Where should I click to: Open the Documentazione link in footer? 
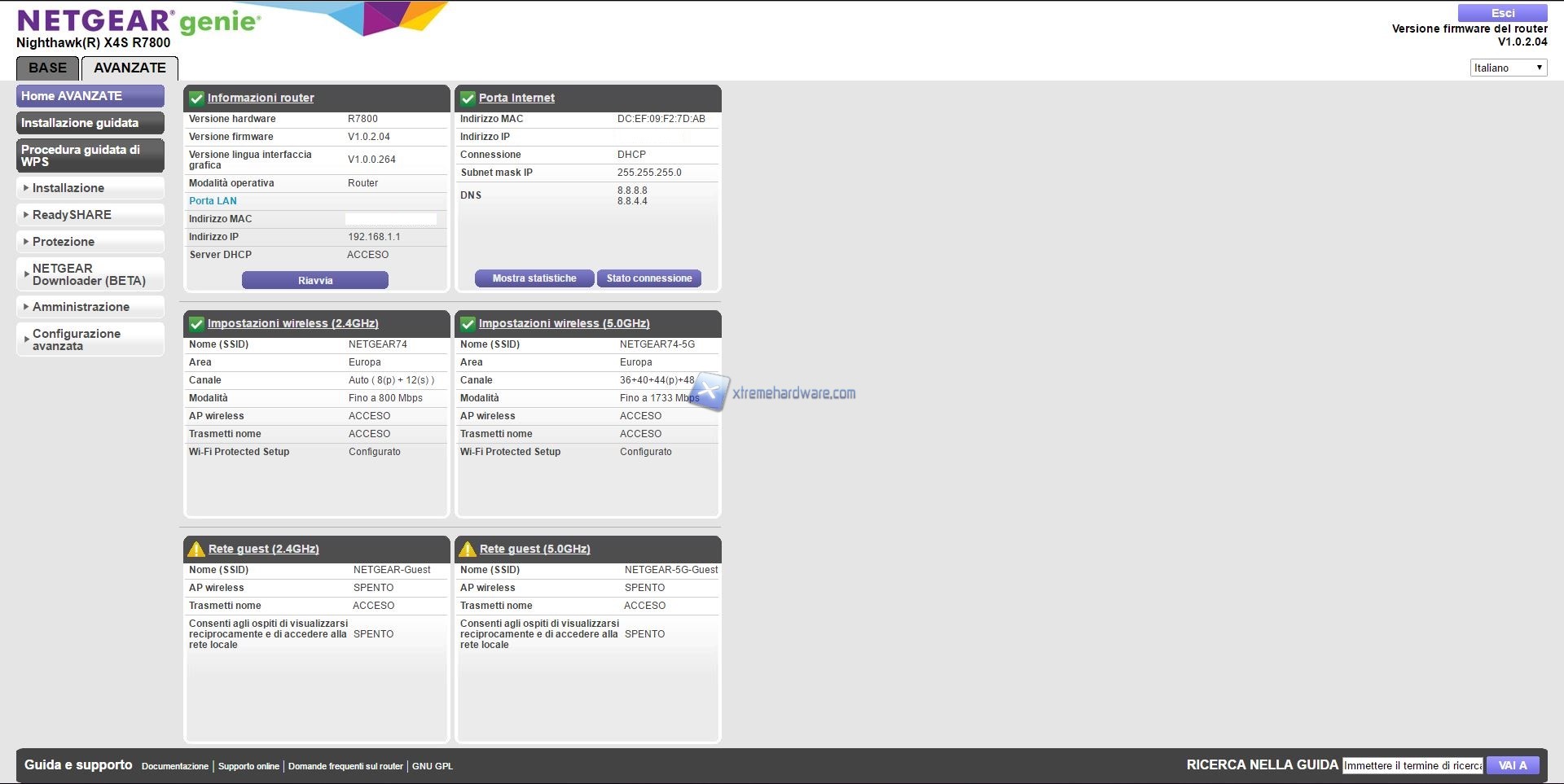pyautogui.click(x=175, y=766)
